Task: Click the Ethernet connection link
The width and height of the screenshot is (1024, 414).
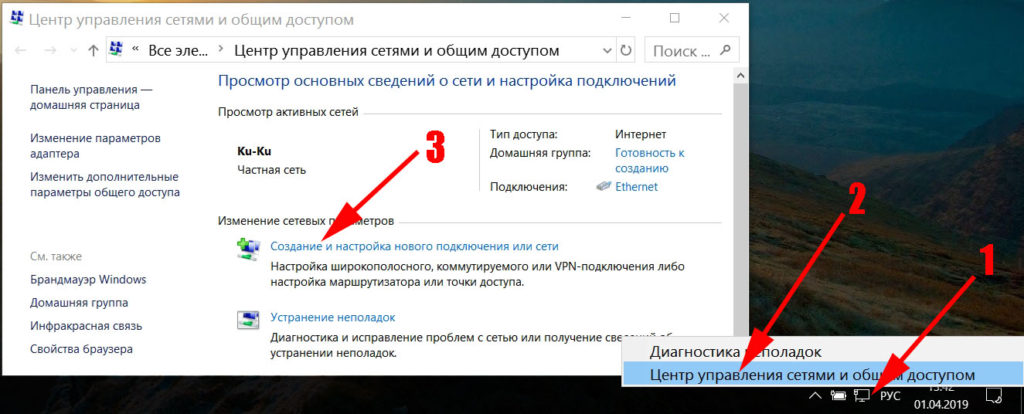Action: coord(636,186)
